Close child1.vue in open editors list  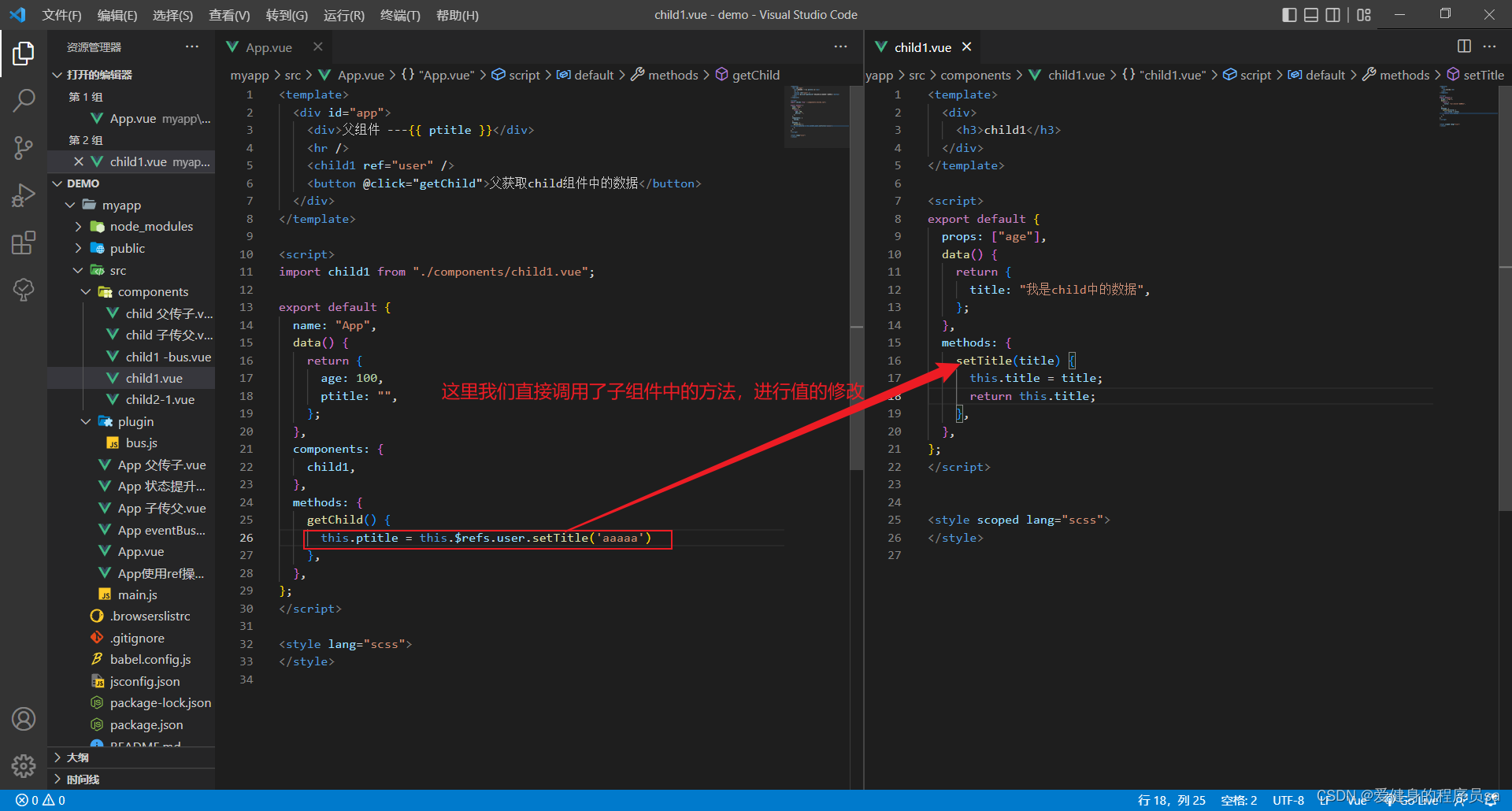(79, 161)
